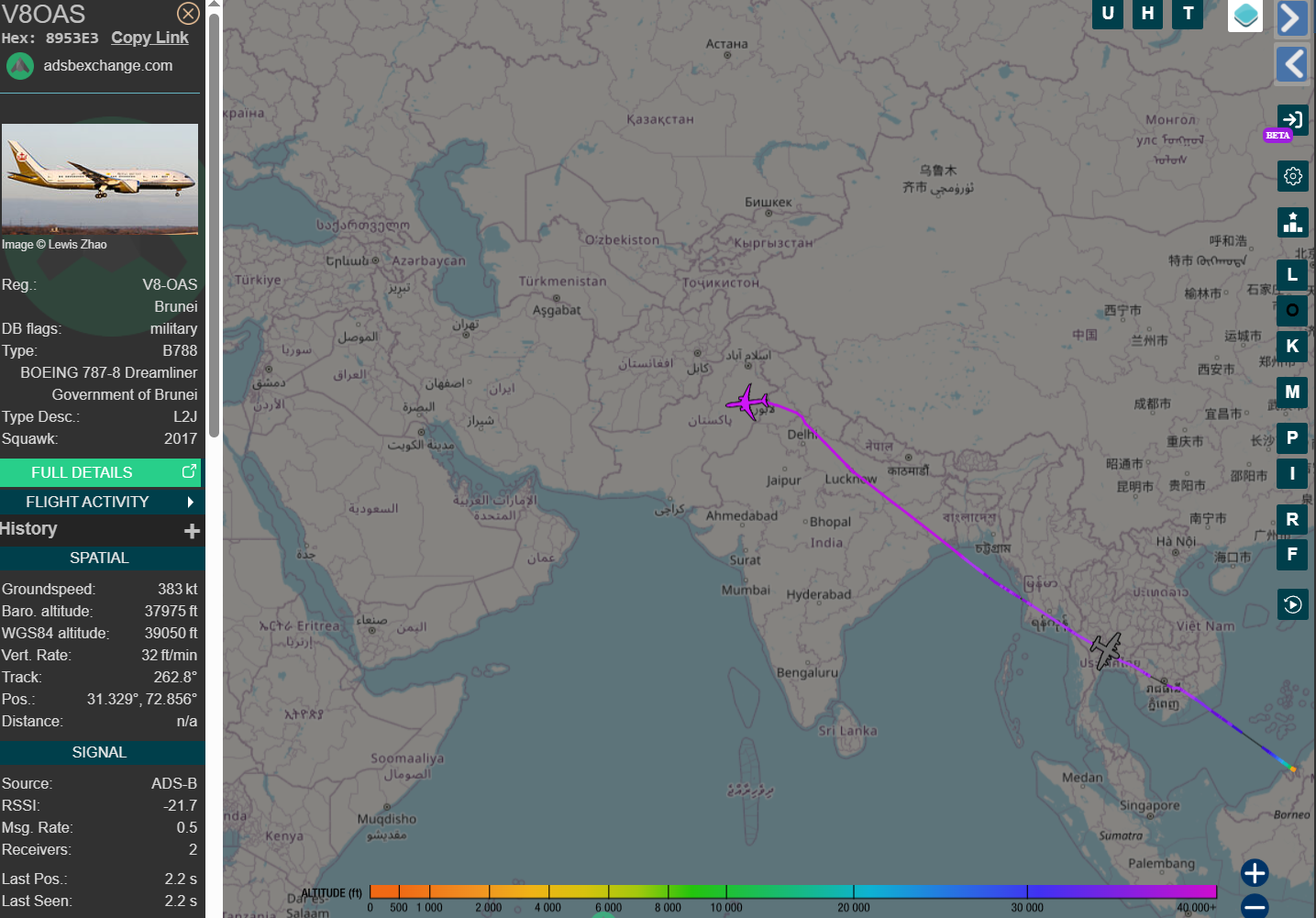The height and width of the screenshot is (918, 1316).
Task: Click the V8OAS callsign title
Action: click(43, 14)
